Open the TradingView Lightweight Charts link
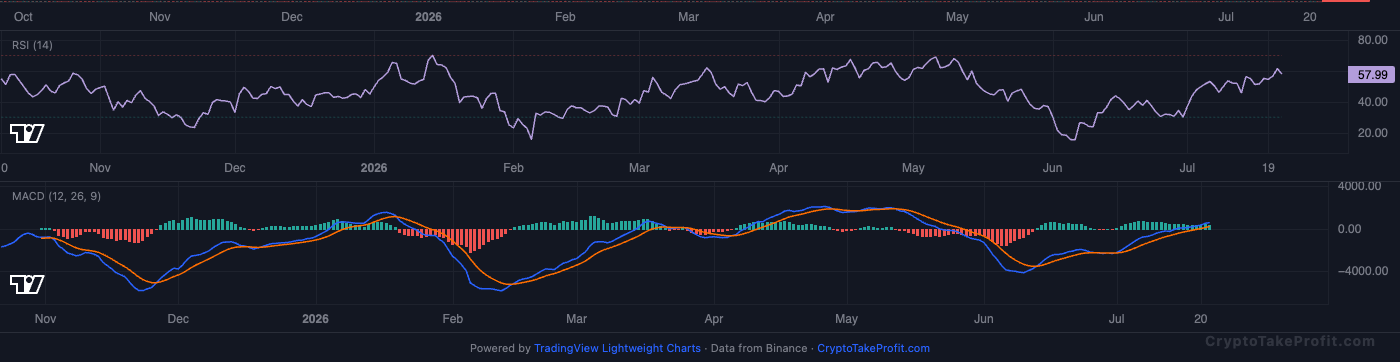 (x=617, y=348)
